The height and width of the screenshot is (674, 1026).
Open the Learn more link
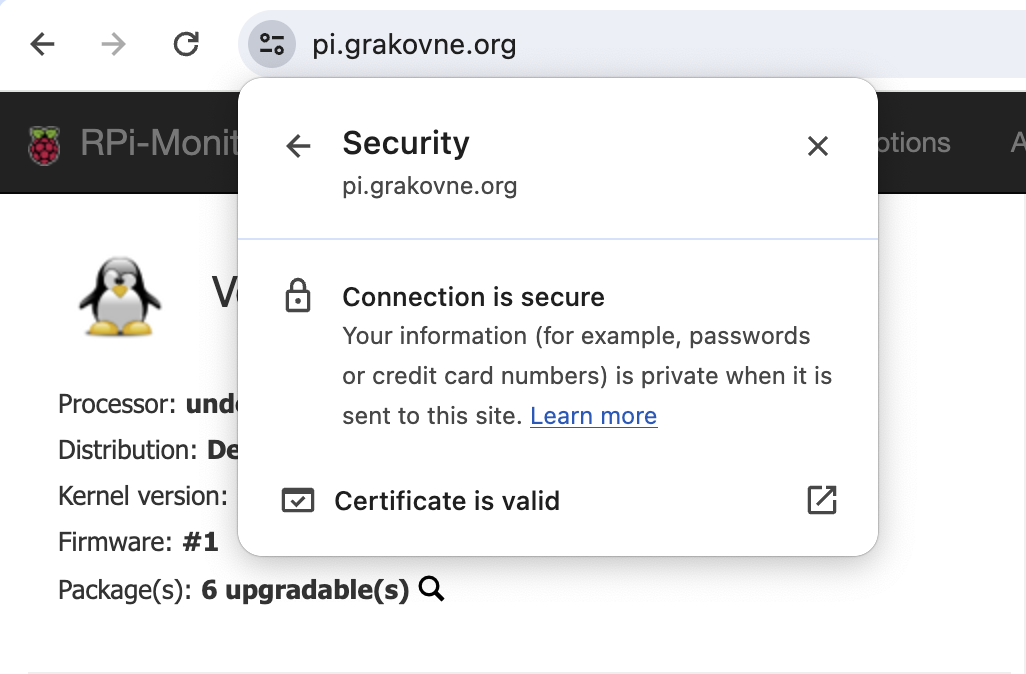tap(593, 416)
